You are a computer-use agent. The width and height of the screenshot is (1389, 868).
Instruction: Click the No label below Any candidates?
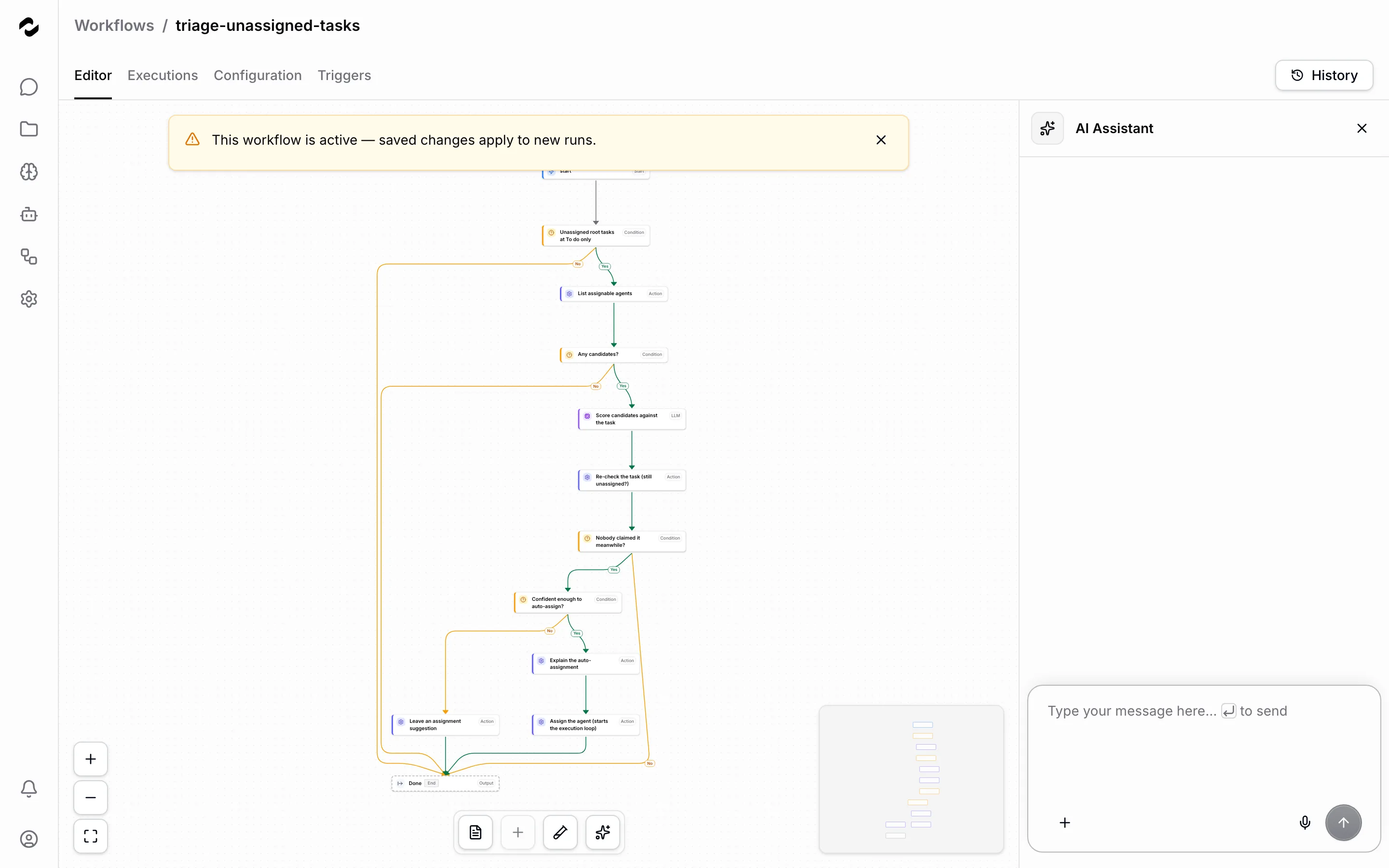[x=596, y=386]
